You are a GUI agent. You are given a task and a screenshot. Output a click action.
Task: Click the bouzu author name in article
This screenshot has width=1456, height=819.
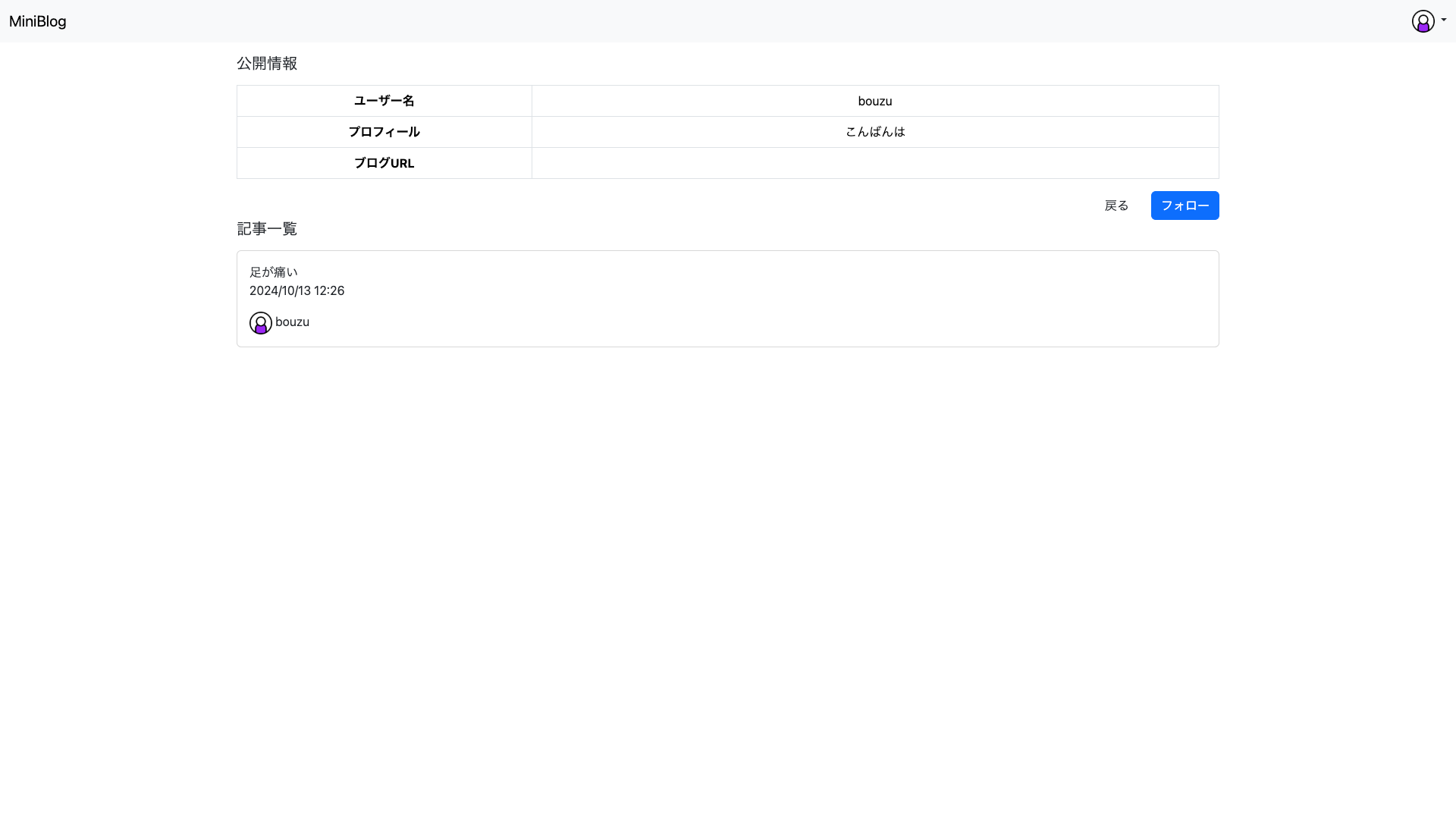(x=292, y=322)
